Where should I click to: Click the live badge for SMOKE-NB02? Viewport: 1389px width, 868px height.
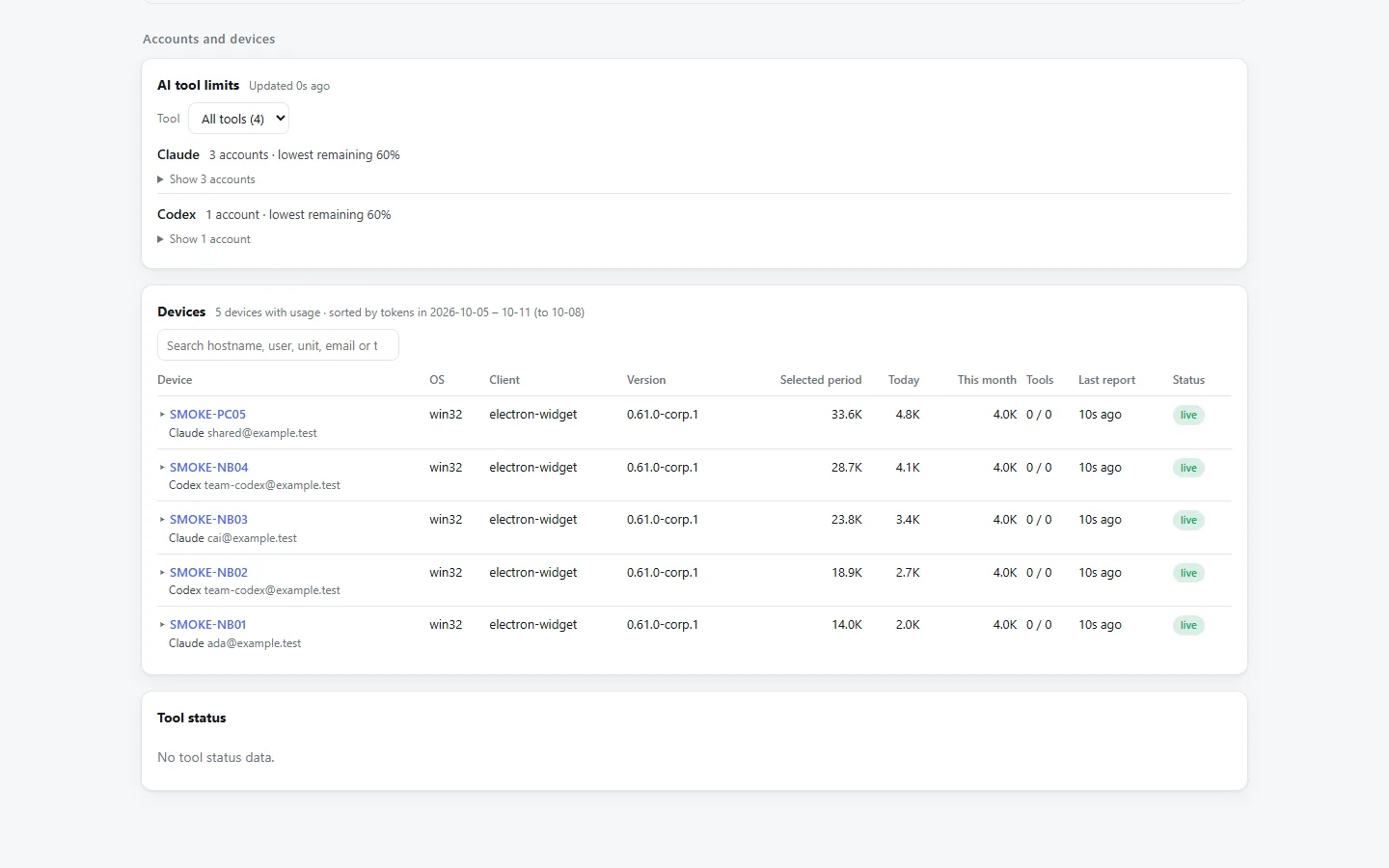(1188, 573)
